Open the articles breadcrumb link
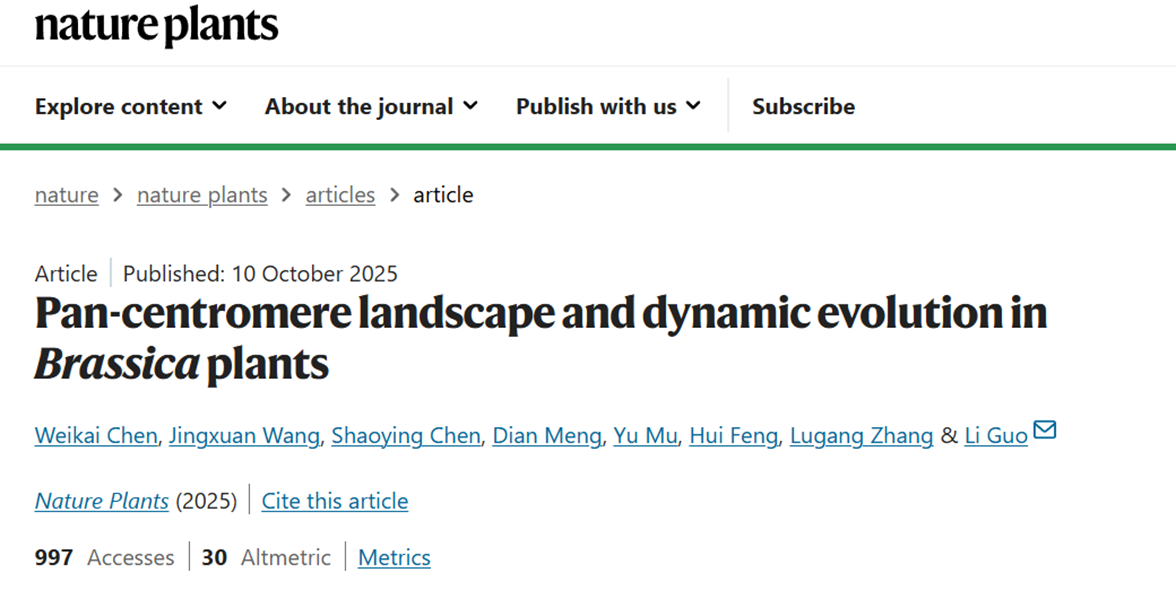Image resolution: width=1176 pixels, height=616 pixels. [340, 195]
